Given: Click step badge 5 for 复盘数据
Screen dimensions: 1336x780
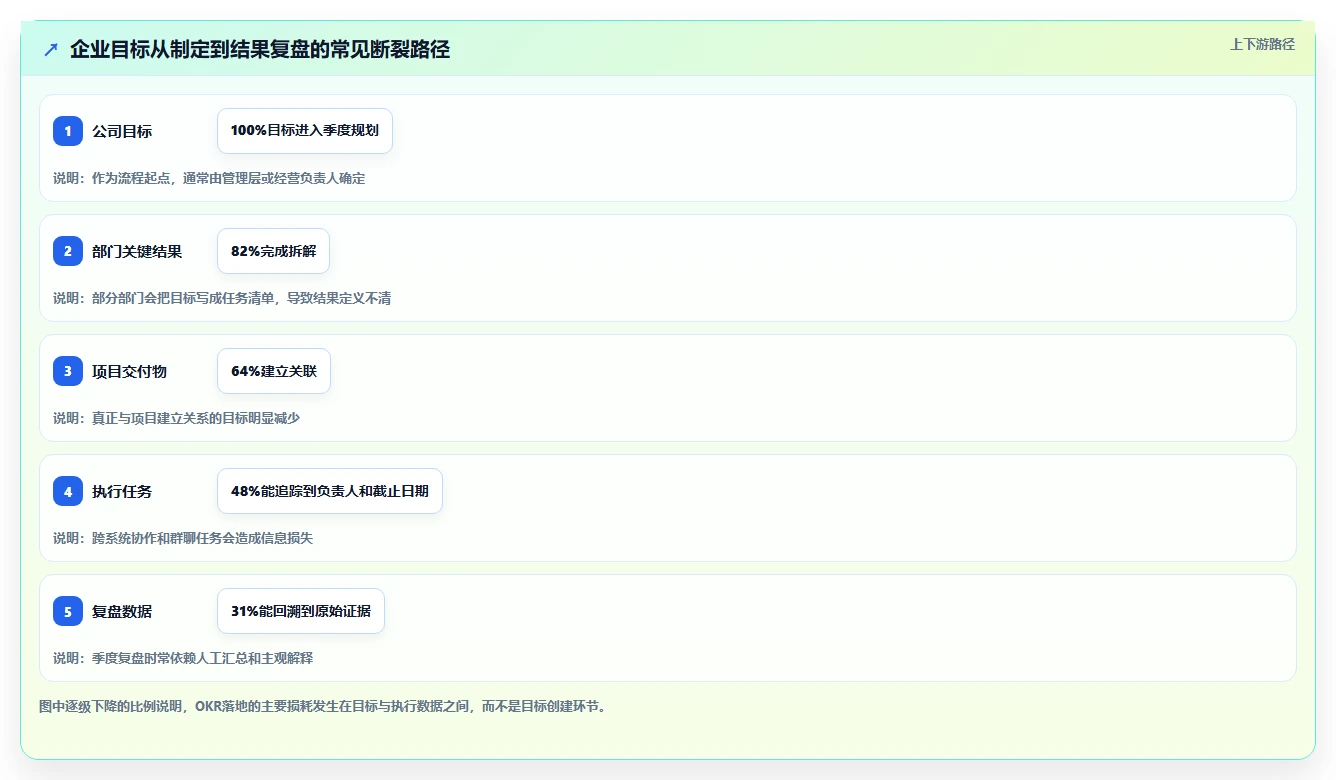Looking at the screenshot, I should (x=68, y=611).
